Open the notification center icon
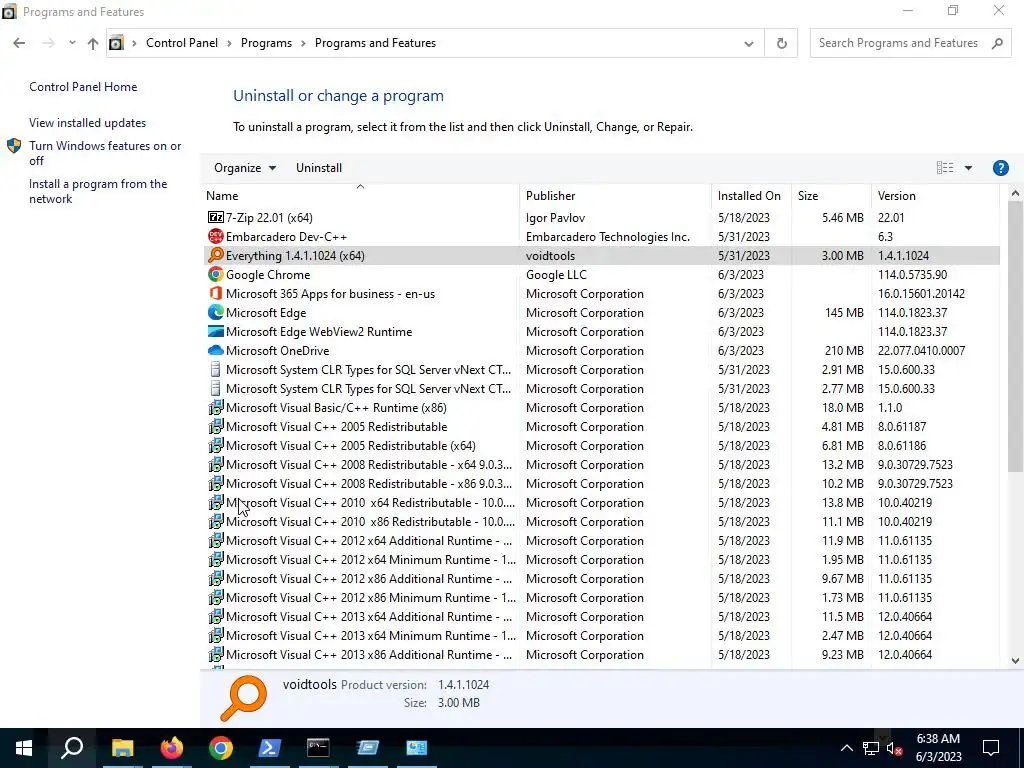Screen dimensions: 1024x768 [991, 748]
